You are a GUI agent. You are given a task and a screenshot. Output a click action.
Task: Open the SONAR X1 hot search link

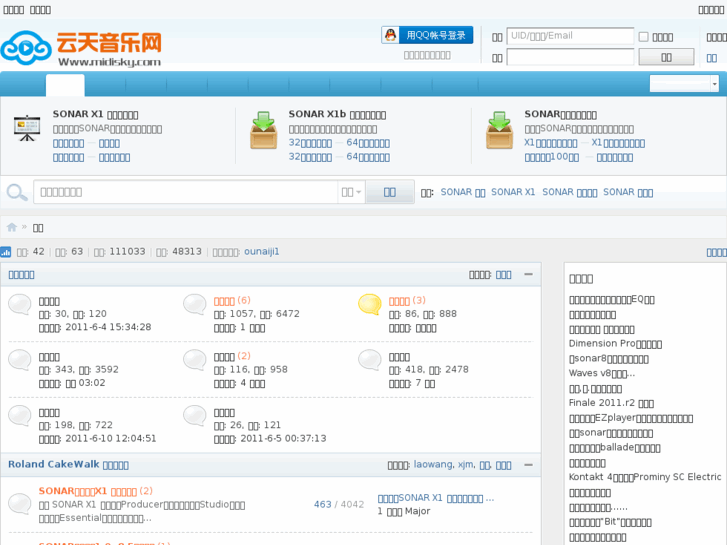pyautogui.click(x=513, y=192)
